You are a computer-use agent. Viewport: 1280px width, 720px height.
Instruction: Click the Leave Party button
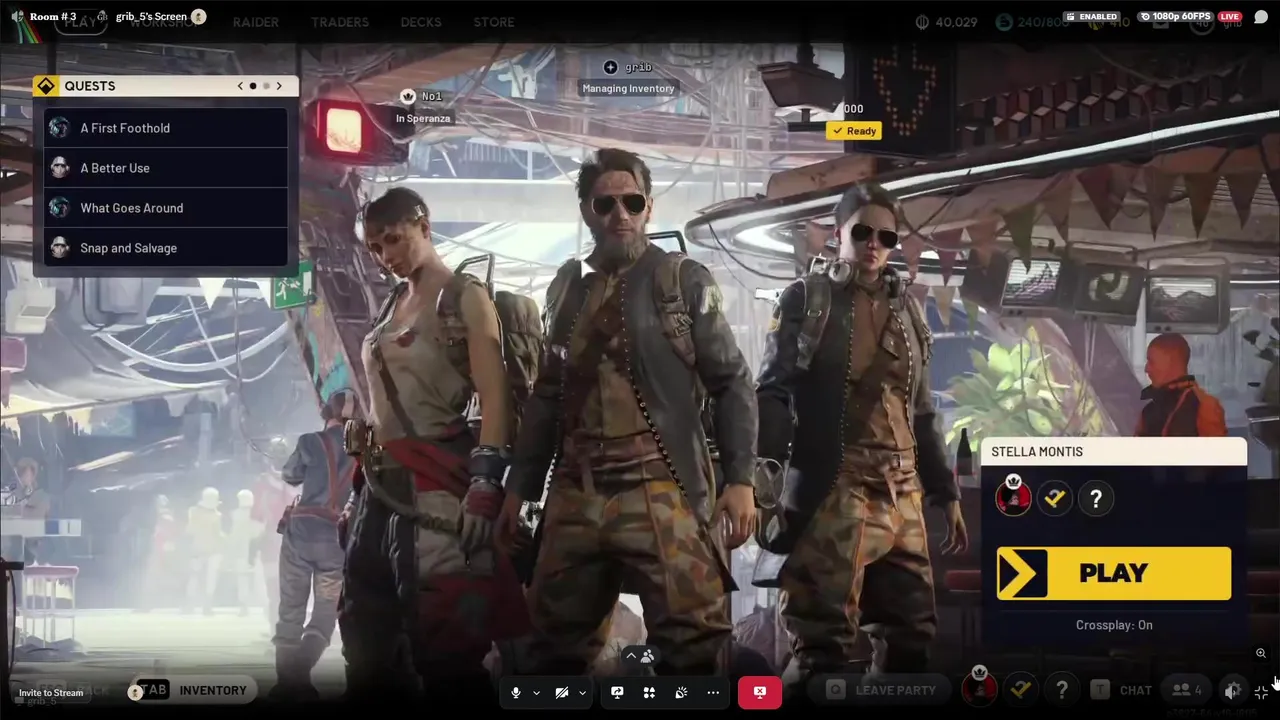882,690
